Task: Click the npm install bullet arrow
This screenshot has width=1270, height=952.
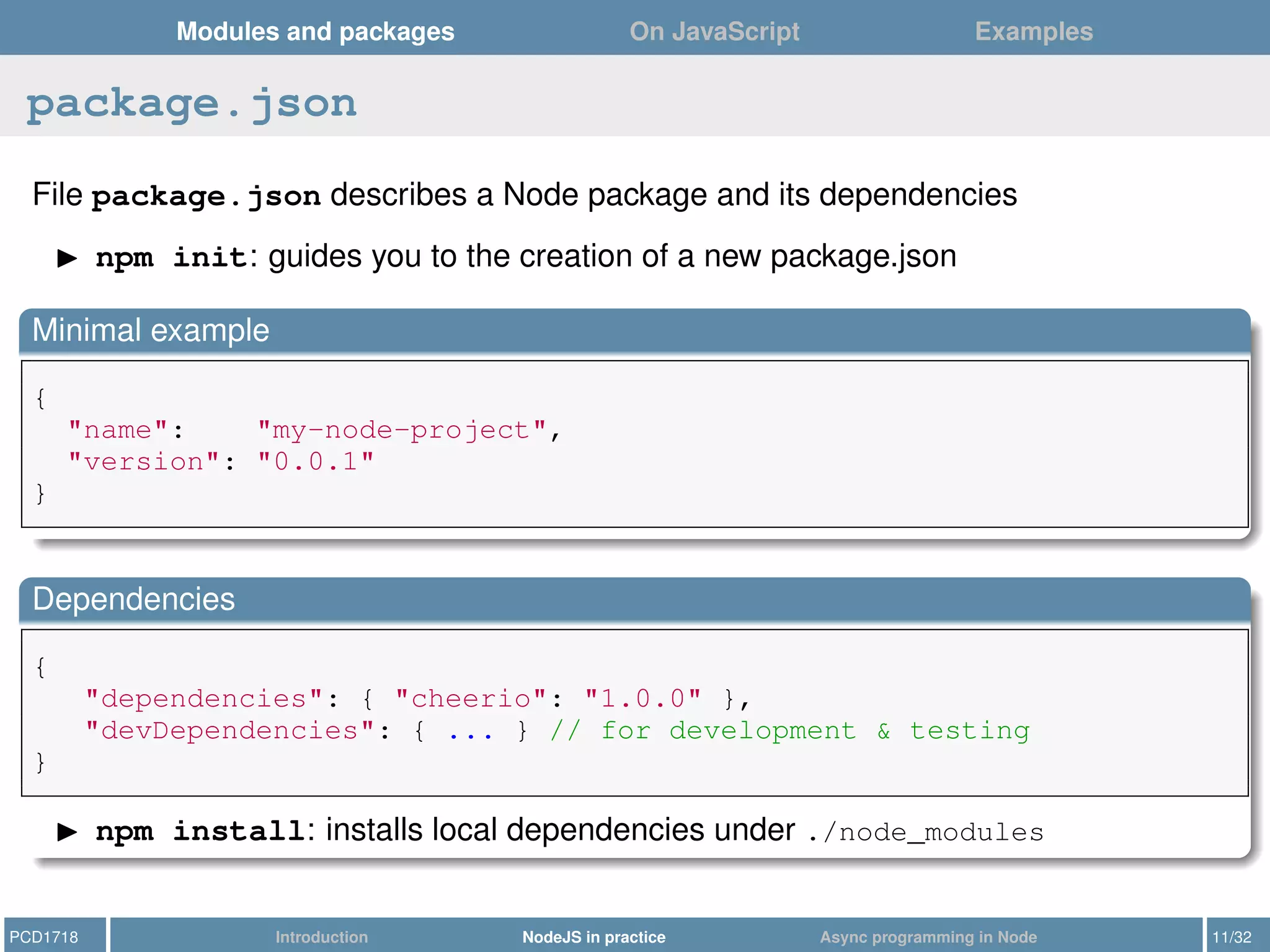Action: [x=67, y=832]
